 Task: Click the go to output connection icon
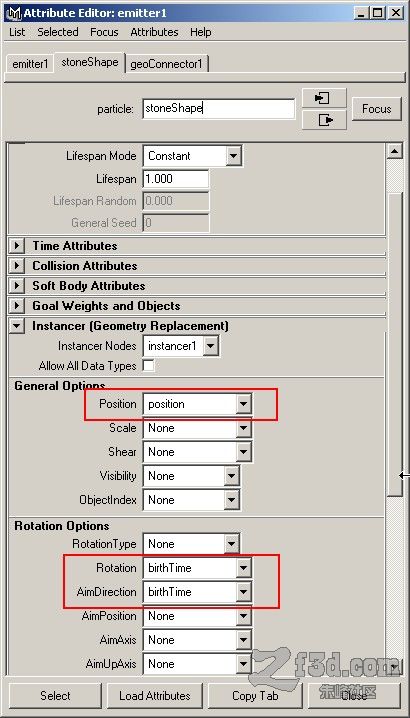(324, 120)
